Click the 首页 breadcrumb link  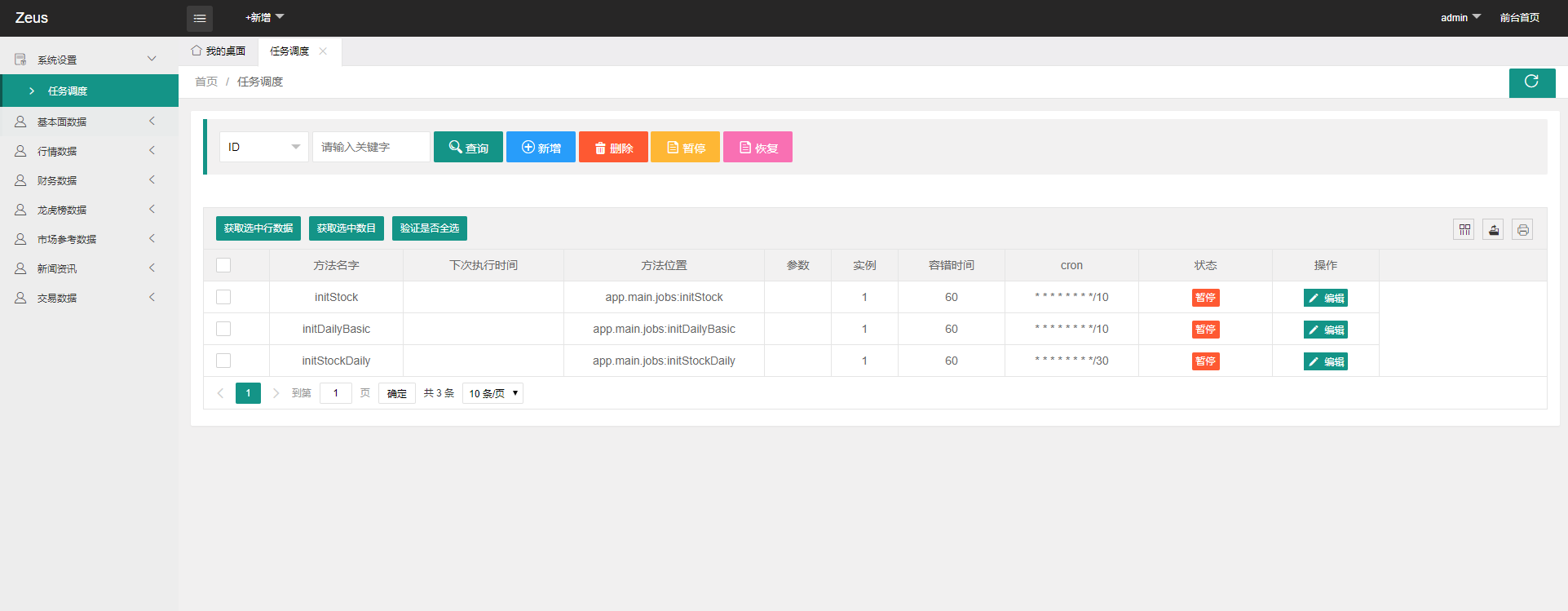coord(206,82)
